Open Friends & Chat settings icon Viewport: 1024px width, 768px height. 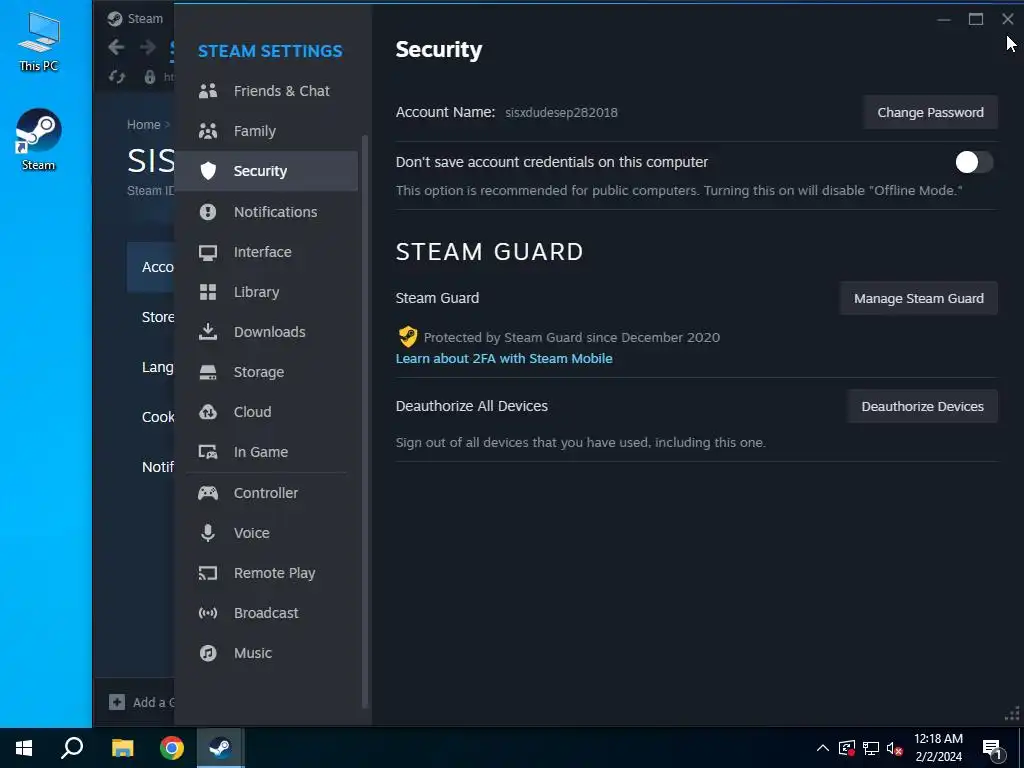[208, 91]
